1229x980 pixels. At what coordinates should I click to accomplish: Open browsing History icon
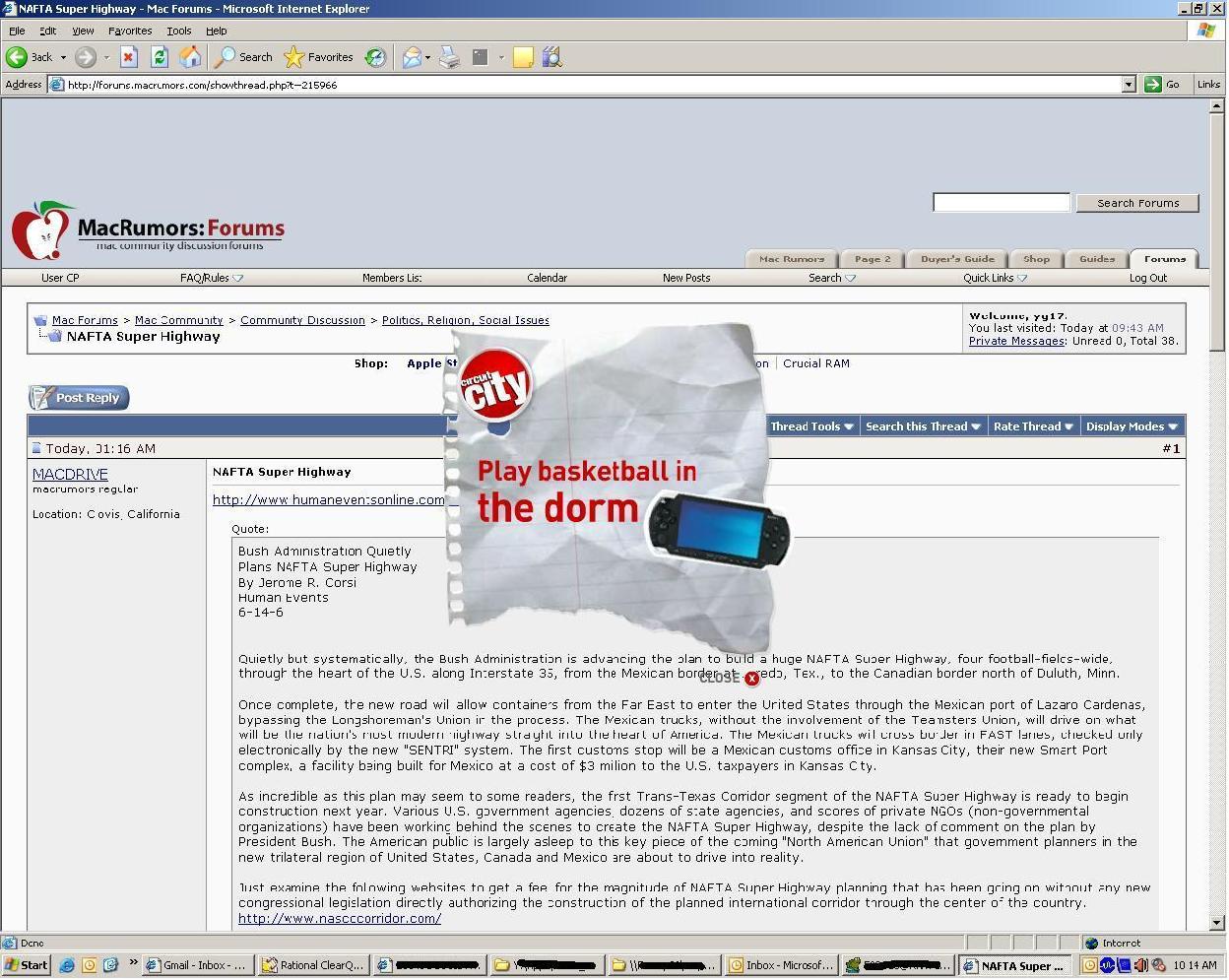tap(375, 57)
